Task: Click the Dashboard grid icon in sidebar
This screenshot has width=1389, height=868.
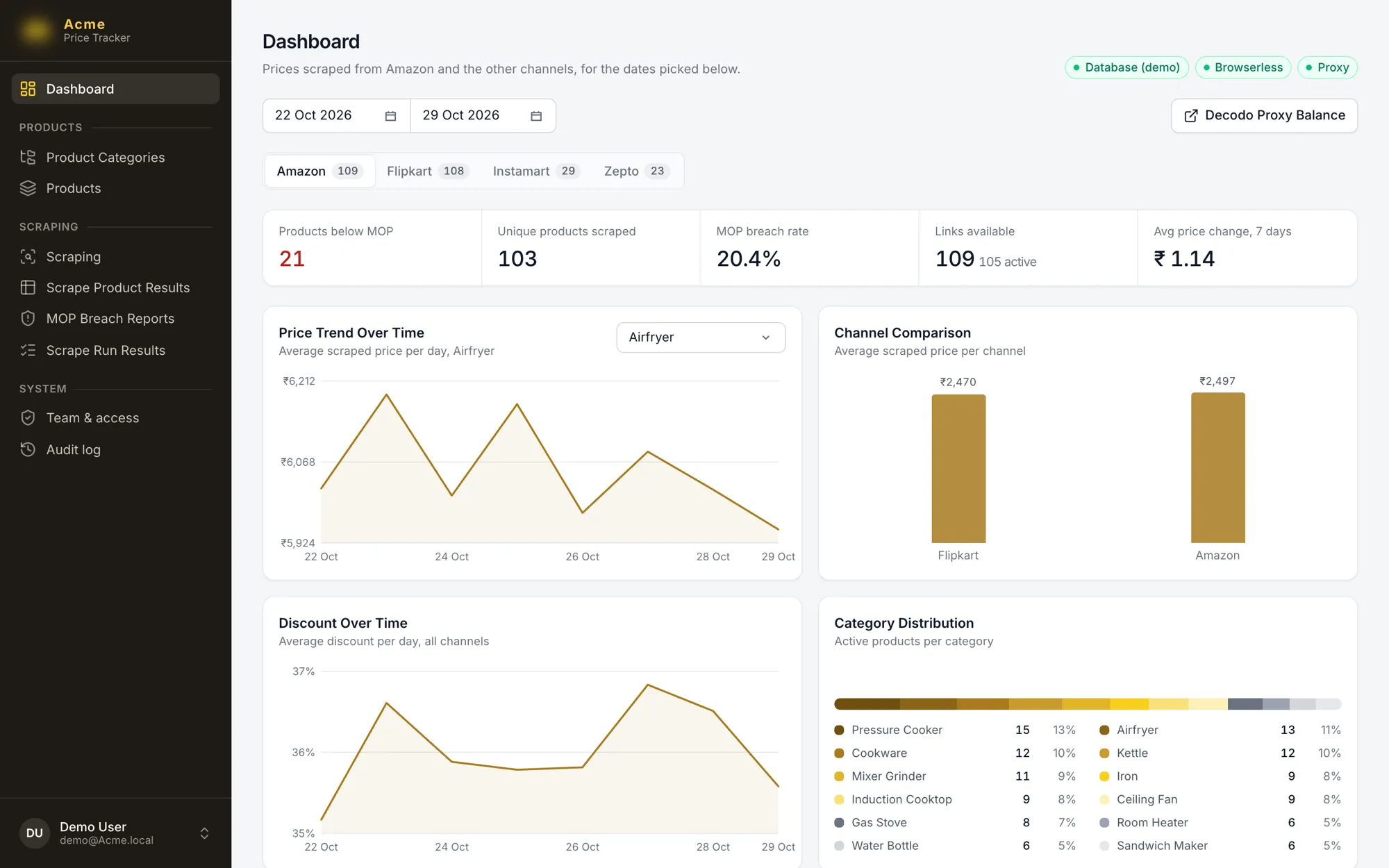Action: (28, 89)
